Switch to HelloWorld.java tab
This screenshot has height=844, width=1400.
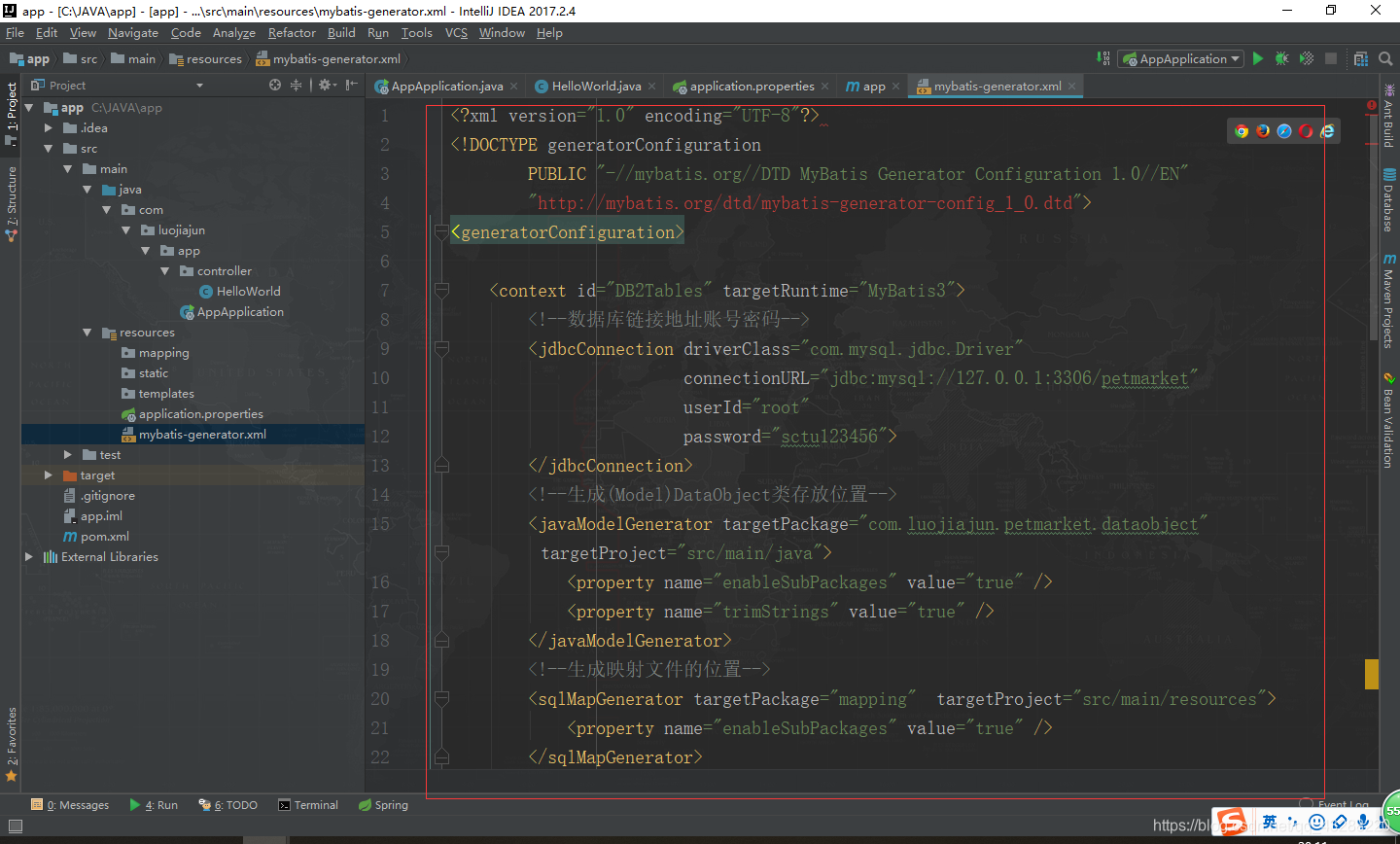pos(596,87)
